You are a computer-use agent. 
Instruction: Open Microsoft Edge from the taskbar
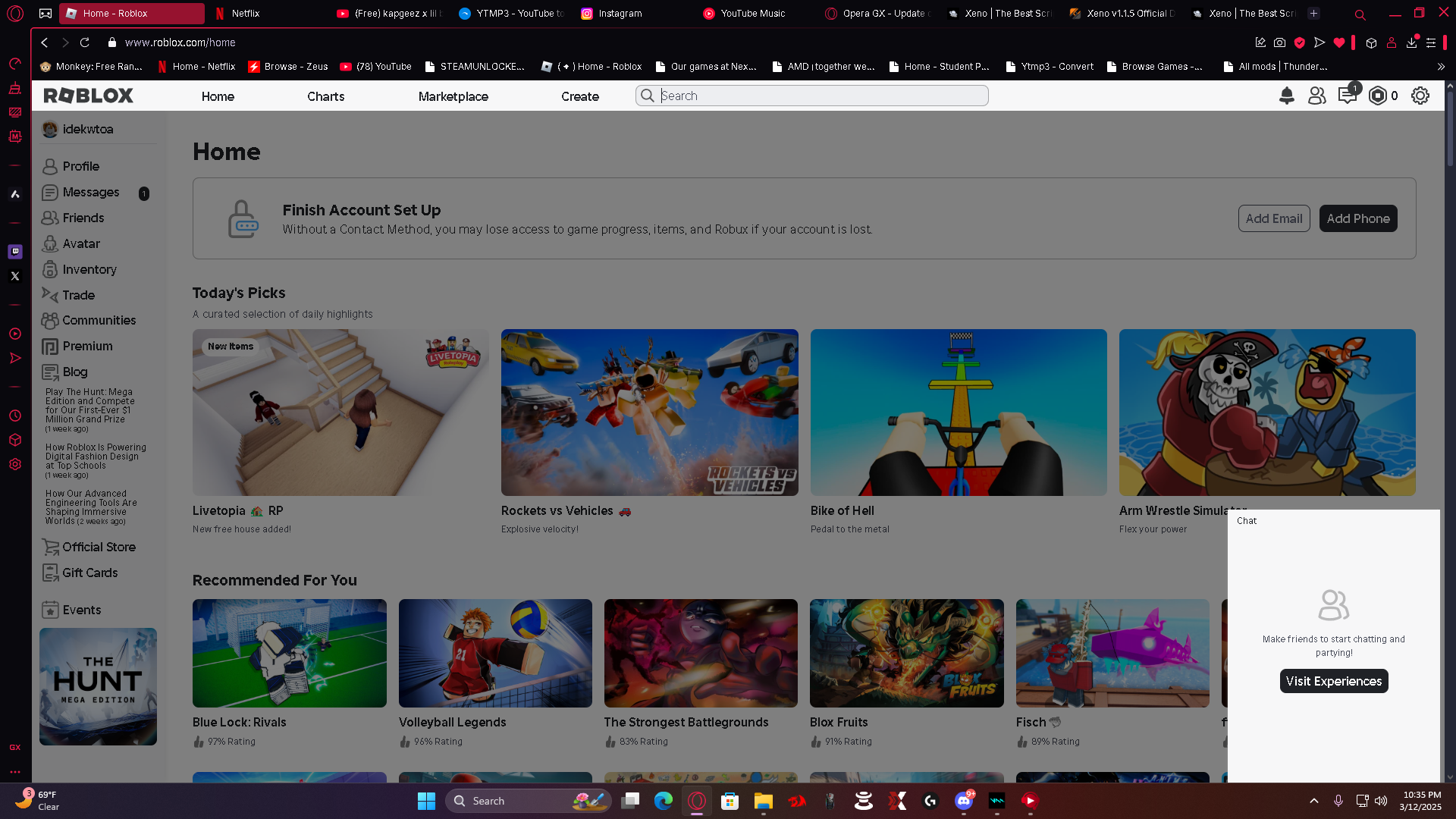coord(664,801)
